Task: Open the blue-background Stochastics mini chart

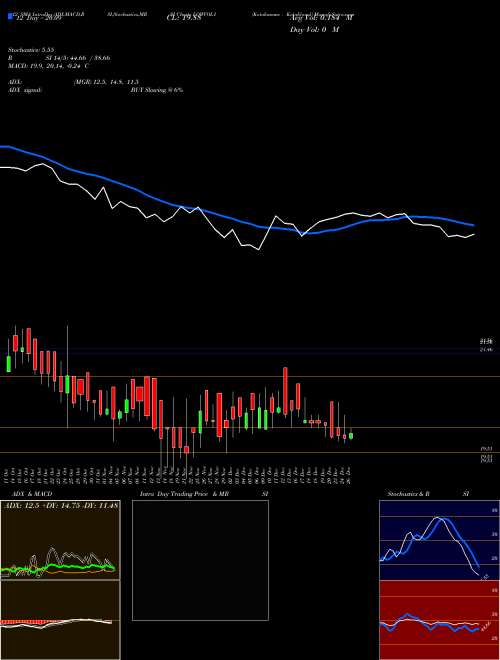Action: [x=439, y=540]
